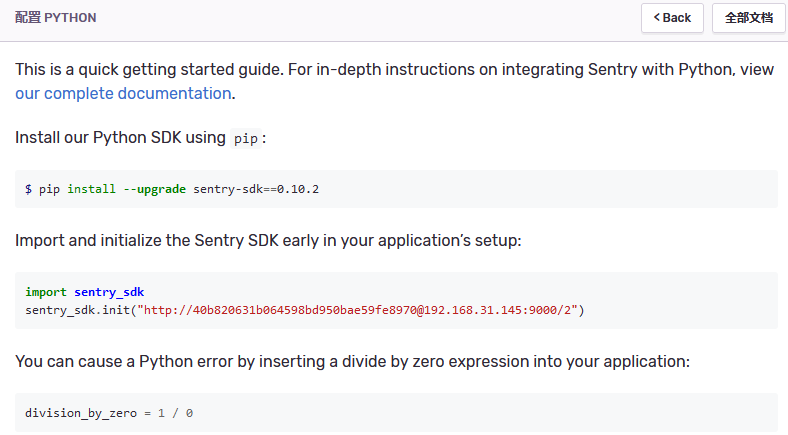Open the 全部文档 full documentation button
Image resolution: width=788 pixels, height=435 pixels.
pyautogui.click(x=748, y=18)
